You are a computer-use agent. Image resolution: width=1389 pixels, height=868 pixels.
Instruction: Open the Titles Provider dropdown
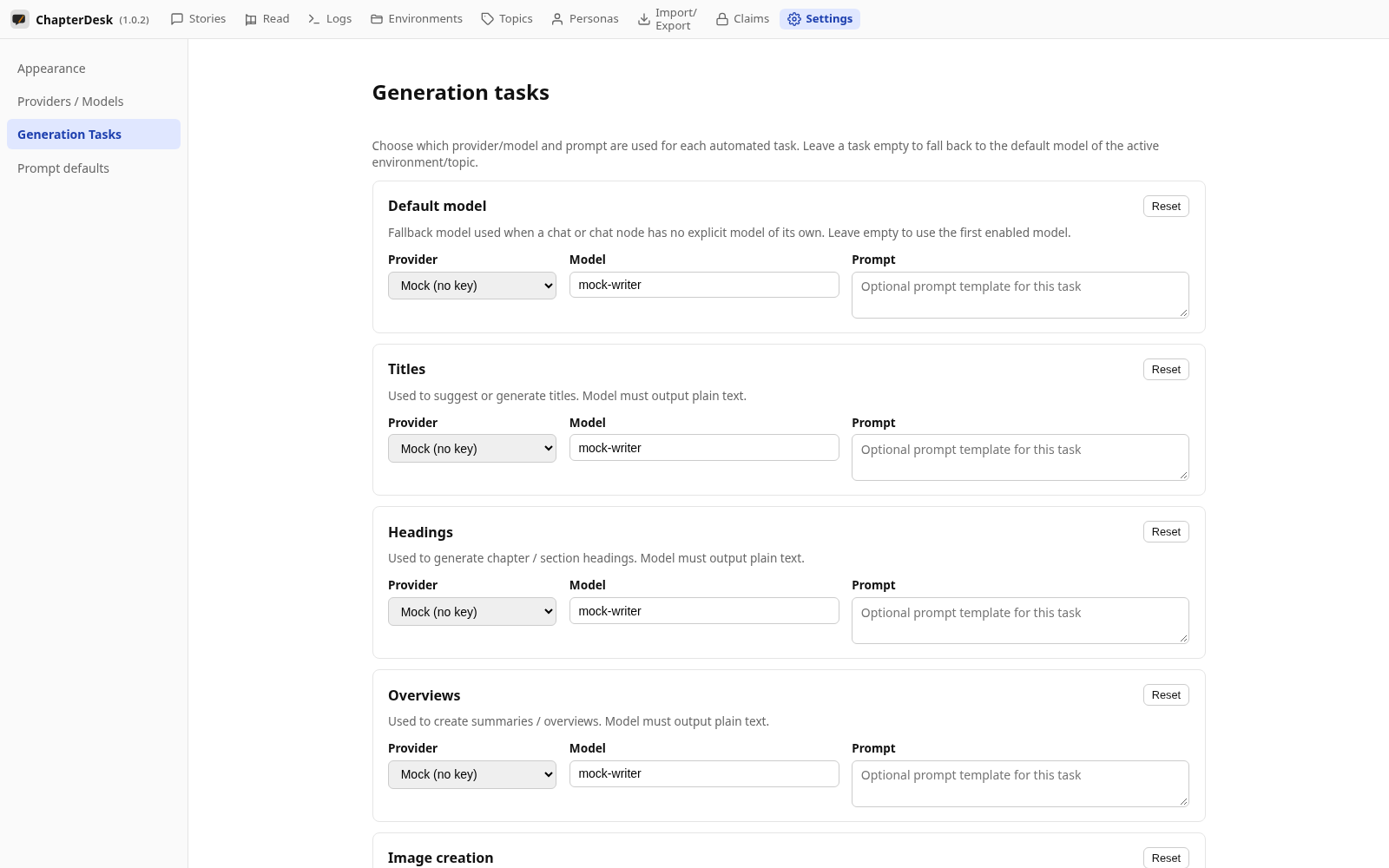coord(472,449)
